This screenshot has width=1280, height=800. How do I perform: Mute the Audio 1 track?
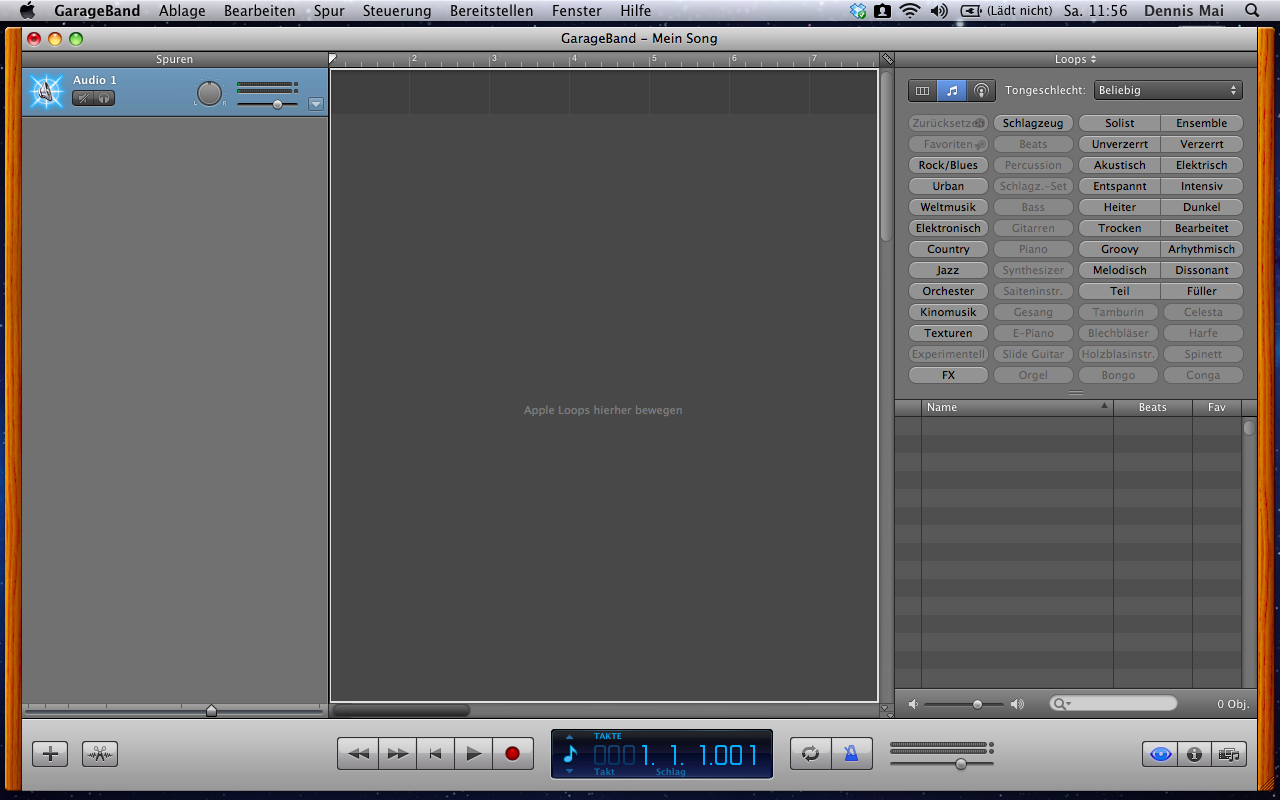click(83, 98)
